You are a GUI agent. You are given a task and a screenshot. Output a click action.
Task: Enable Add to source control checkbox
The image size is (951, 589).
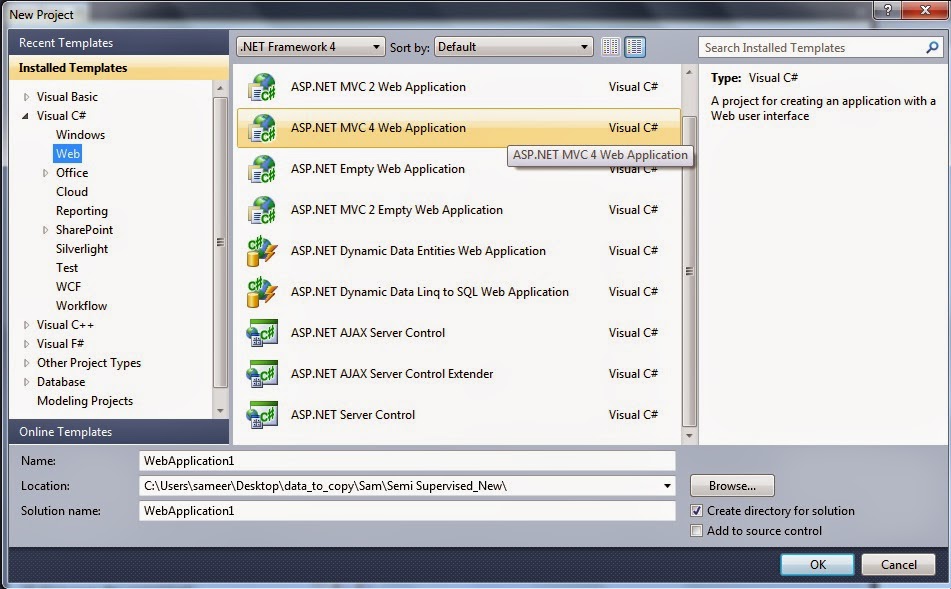pyautogui.click(x=697, y=531)
